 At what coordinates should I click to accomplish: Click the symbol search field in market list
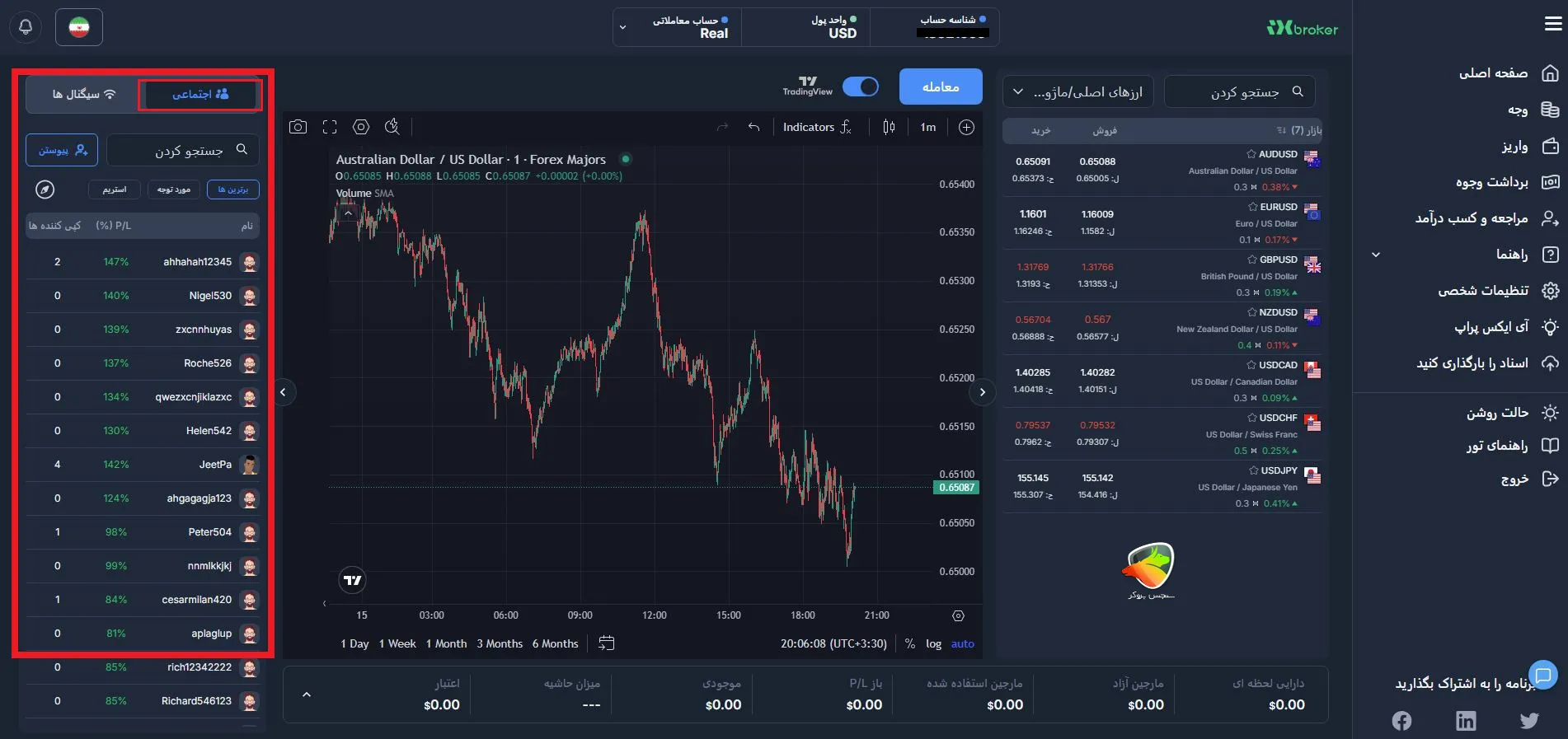(x=1239, y=91)
